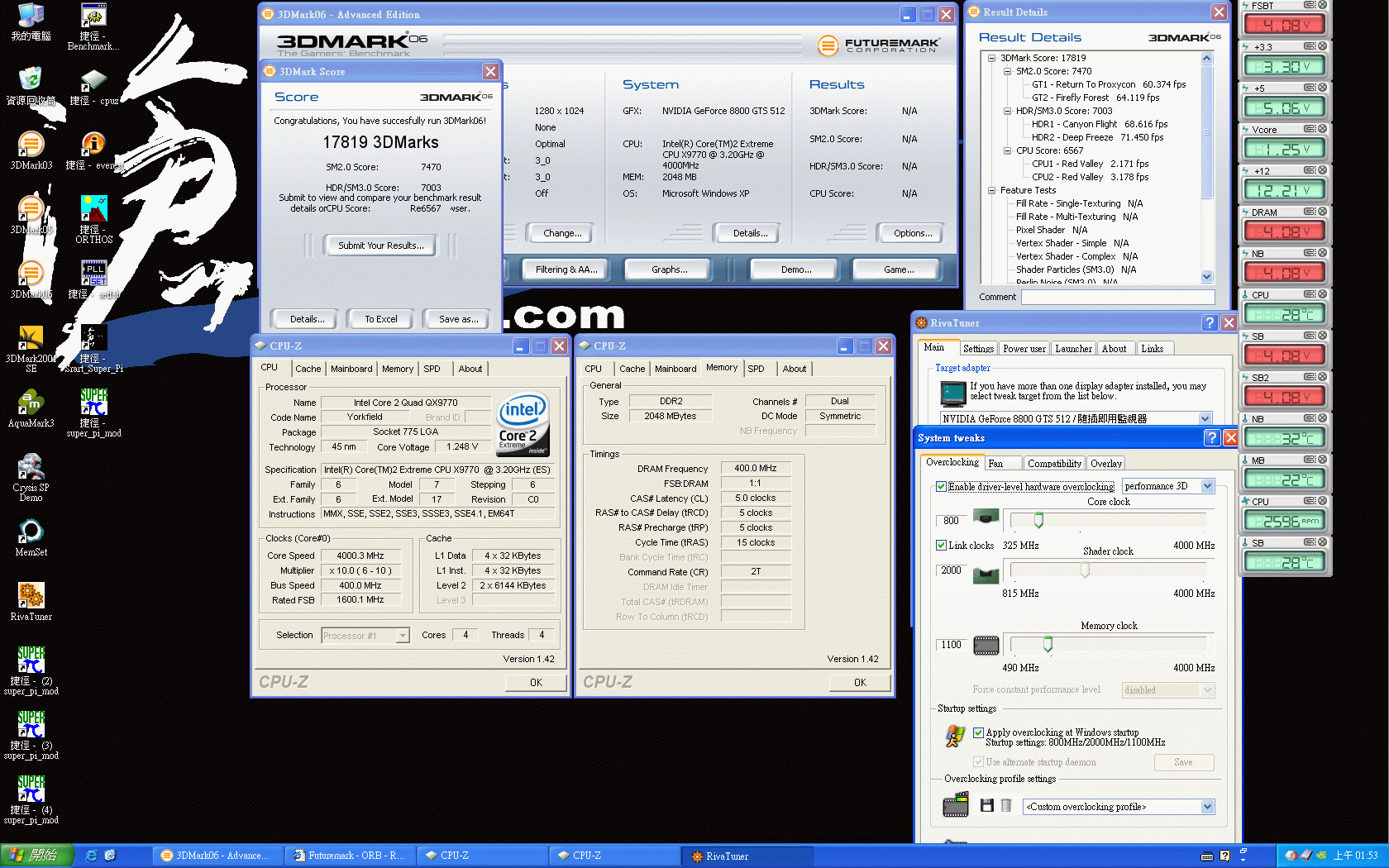The width and height of the screenshot is (1389, 868).
Task: Open settings icon of the +3.3 sensor widget
Action: click(x=1310, y=46)
